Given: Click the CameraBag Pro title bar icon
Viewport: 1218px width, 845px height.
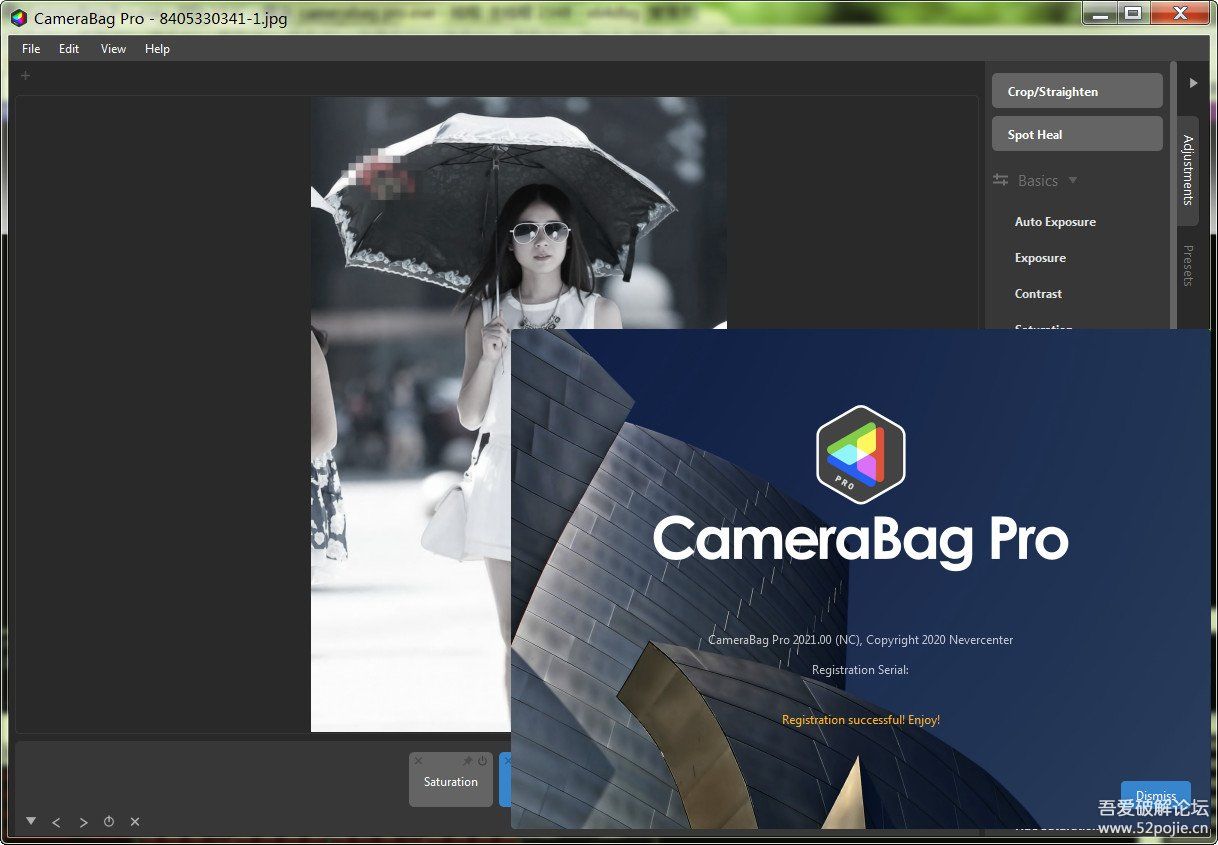Looking at the screenshot, I should coord(19,18).
